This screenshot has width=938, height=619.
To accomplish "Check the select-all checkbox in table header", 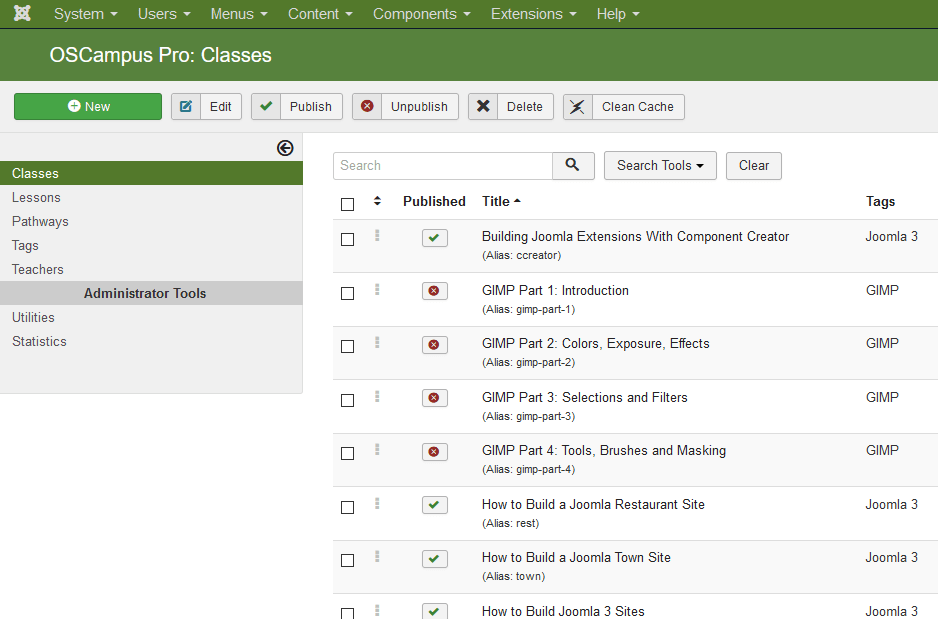I will point(348,205).
